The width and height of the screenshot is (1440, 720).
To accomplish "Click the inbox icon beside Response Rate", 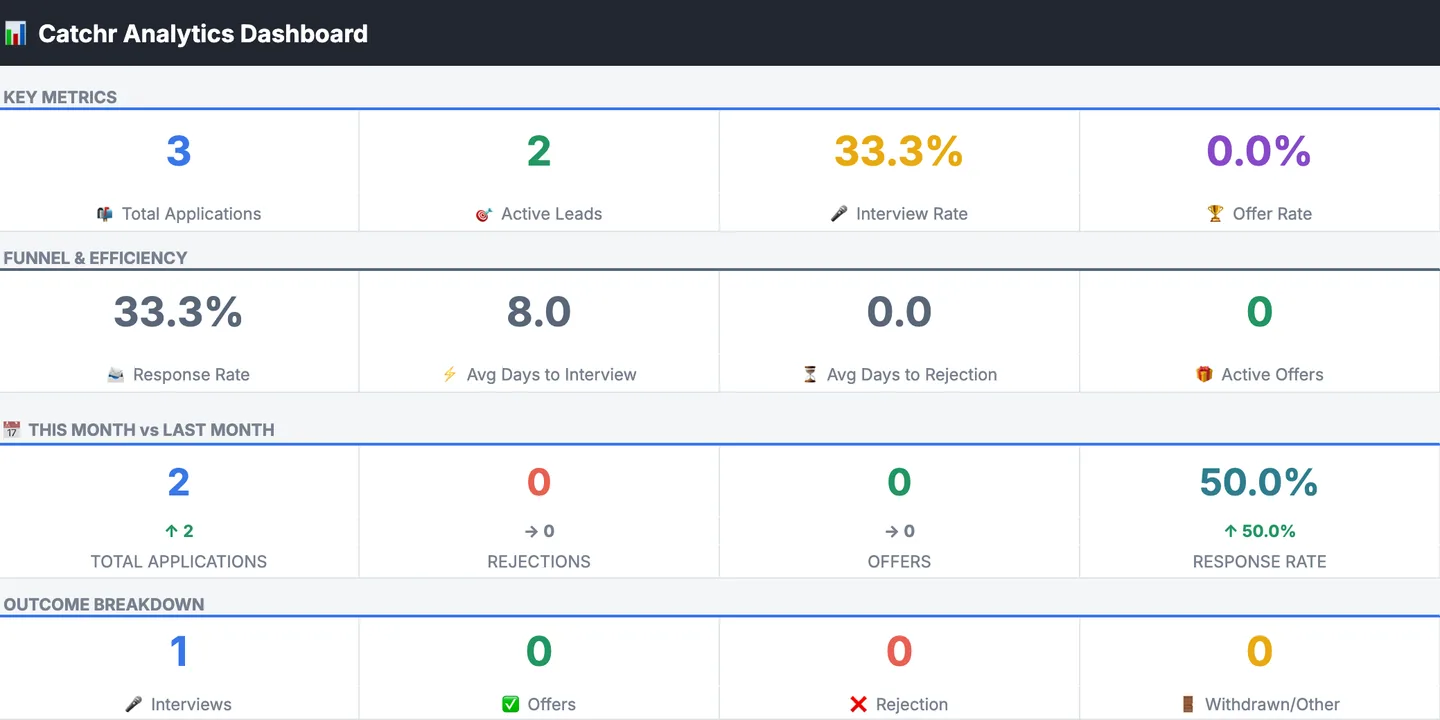I will pos(116,375).
